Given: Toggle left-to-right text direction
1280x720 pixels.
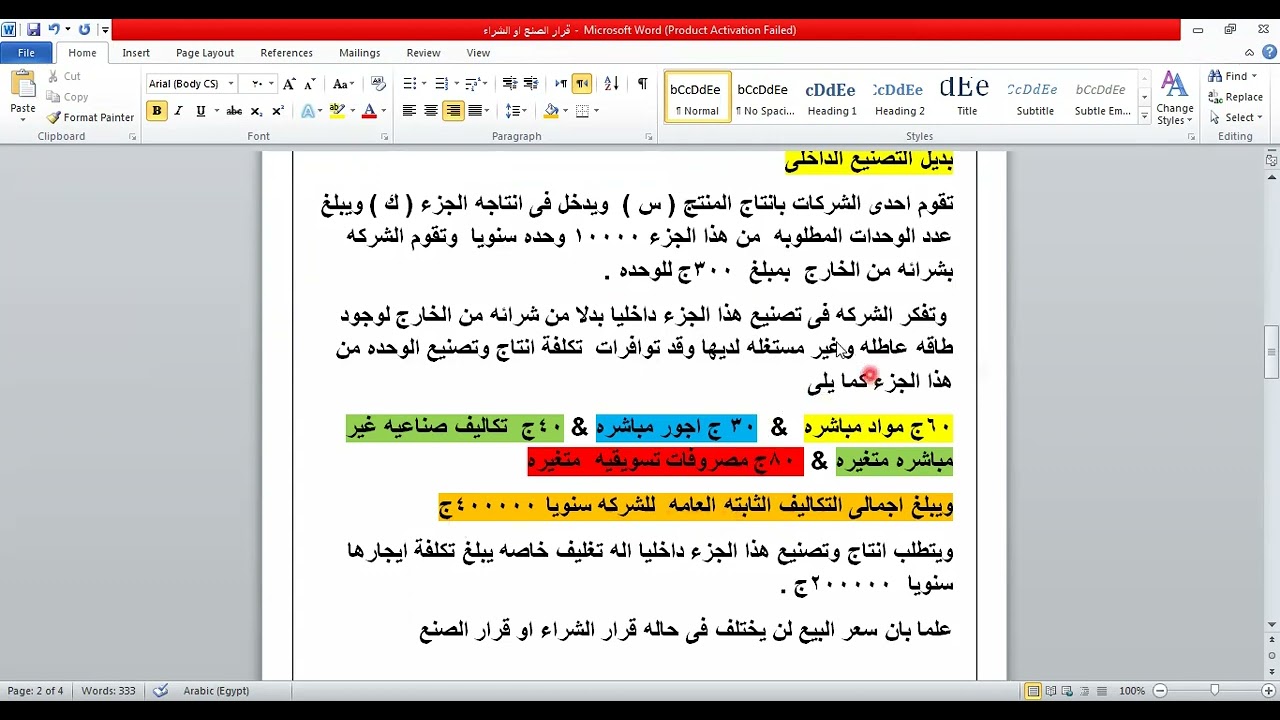Looking at the screenshot, I should [561, 84].
